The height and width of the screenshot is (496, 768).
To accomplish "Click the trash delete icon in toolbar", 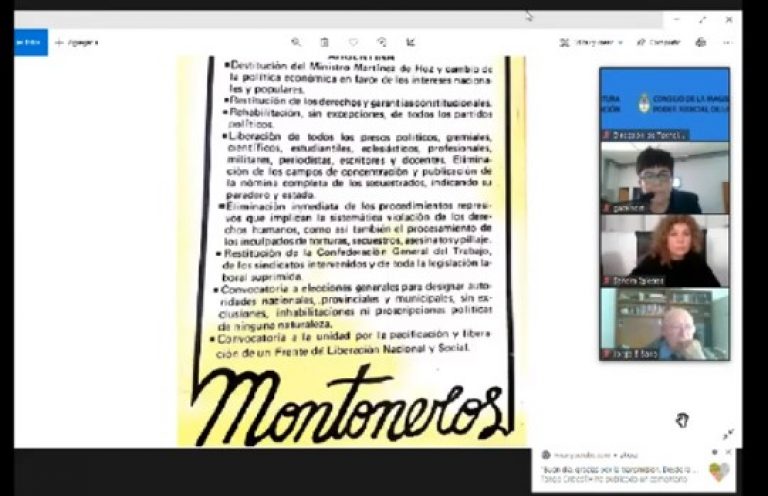I will (x=324, y=42).
